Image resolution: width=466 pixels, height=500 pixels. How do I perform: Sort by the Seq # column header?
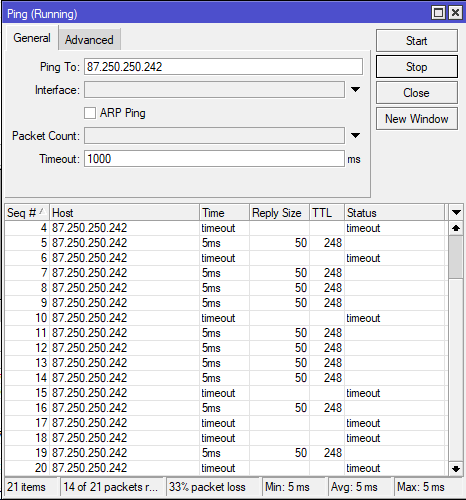pyautogui.click(x=27, y=213)
